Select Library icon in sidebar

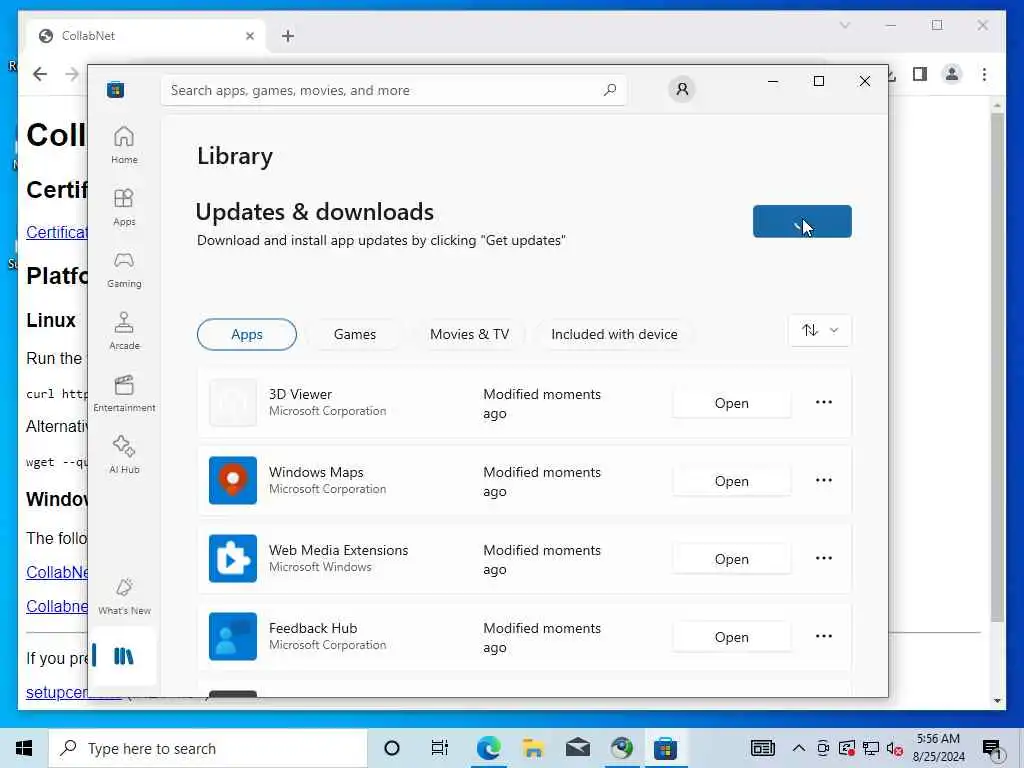[x=123, y=656]
